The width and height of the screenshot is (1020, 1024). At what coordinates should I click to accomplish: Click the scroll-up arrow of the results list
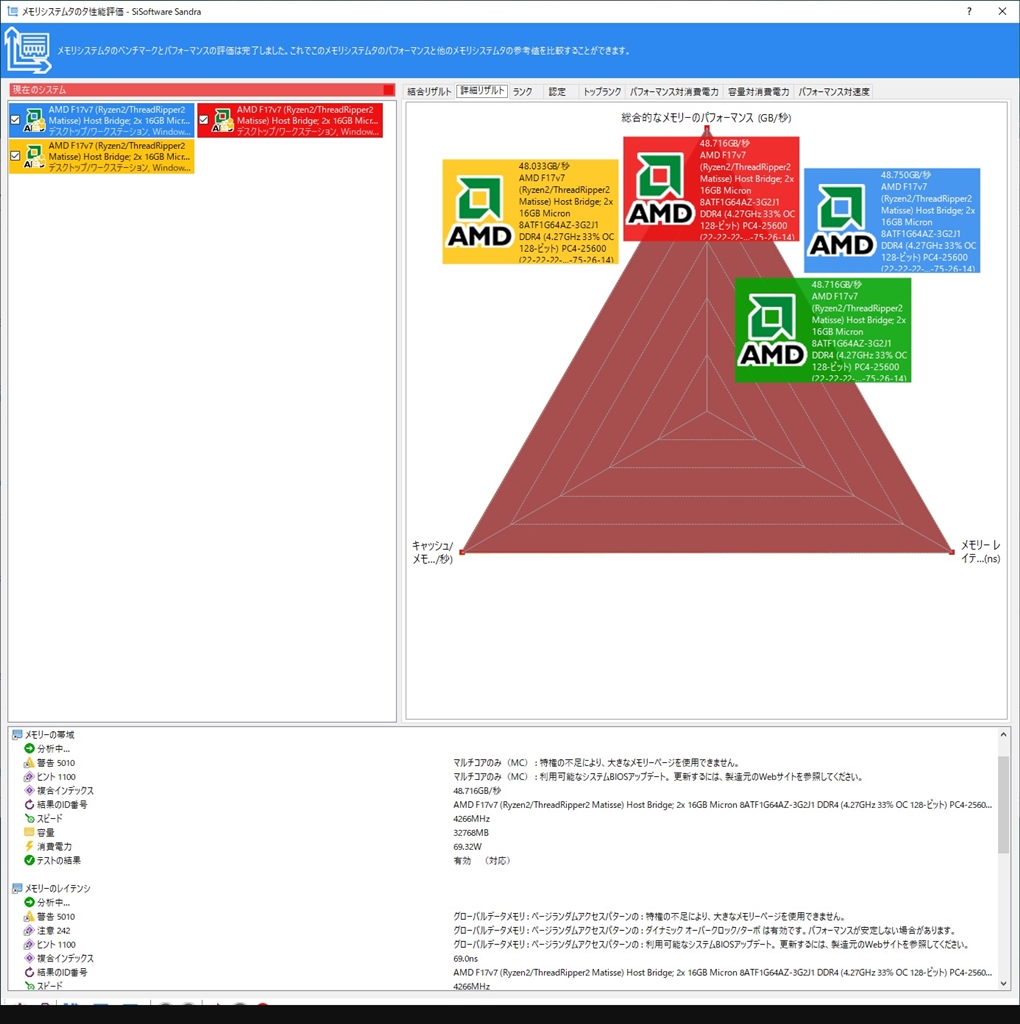(1004, 735)
